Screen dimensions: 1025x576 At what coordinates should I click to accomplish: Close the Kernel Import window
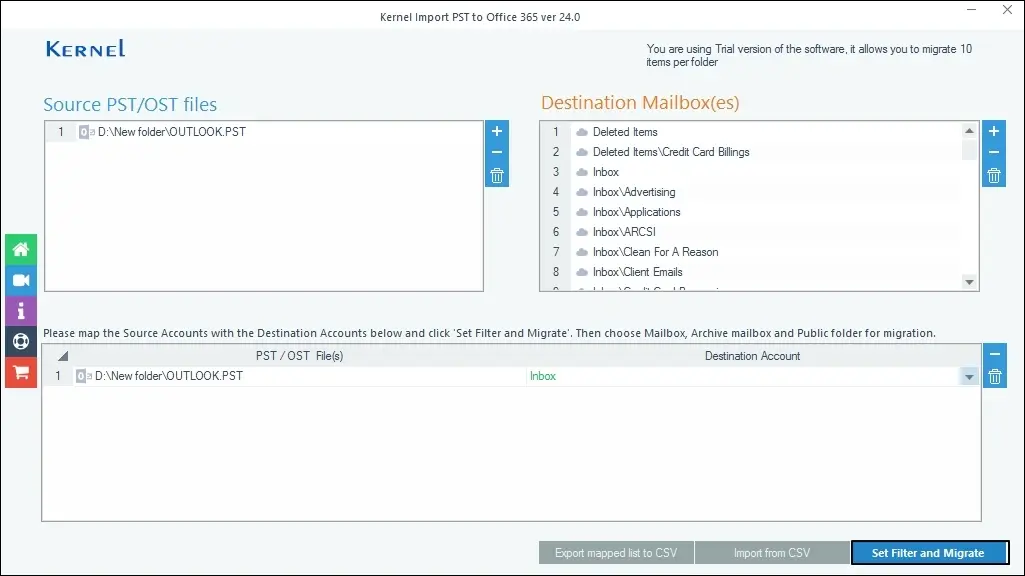tap(1007, 10)
